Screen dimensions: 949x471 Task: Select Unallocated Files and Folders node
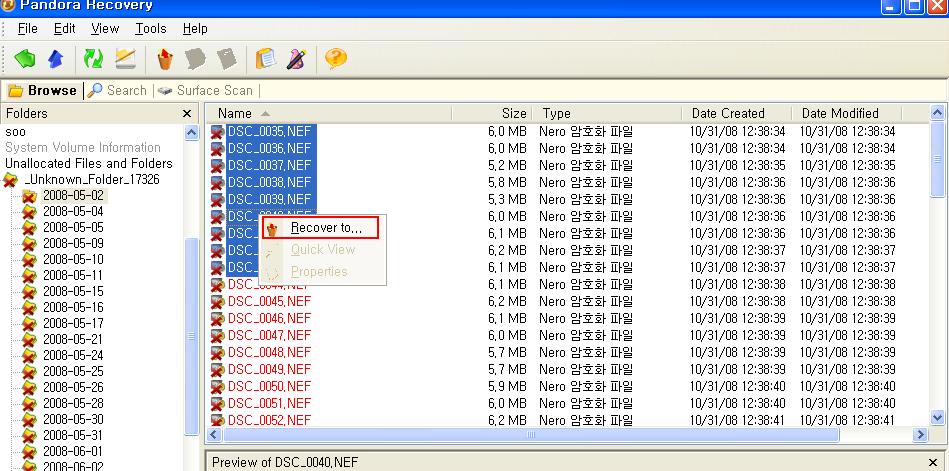(89, 163)
